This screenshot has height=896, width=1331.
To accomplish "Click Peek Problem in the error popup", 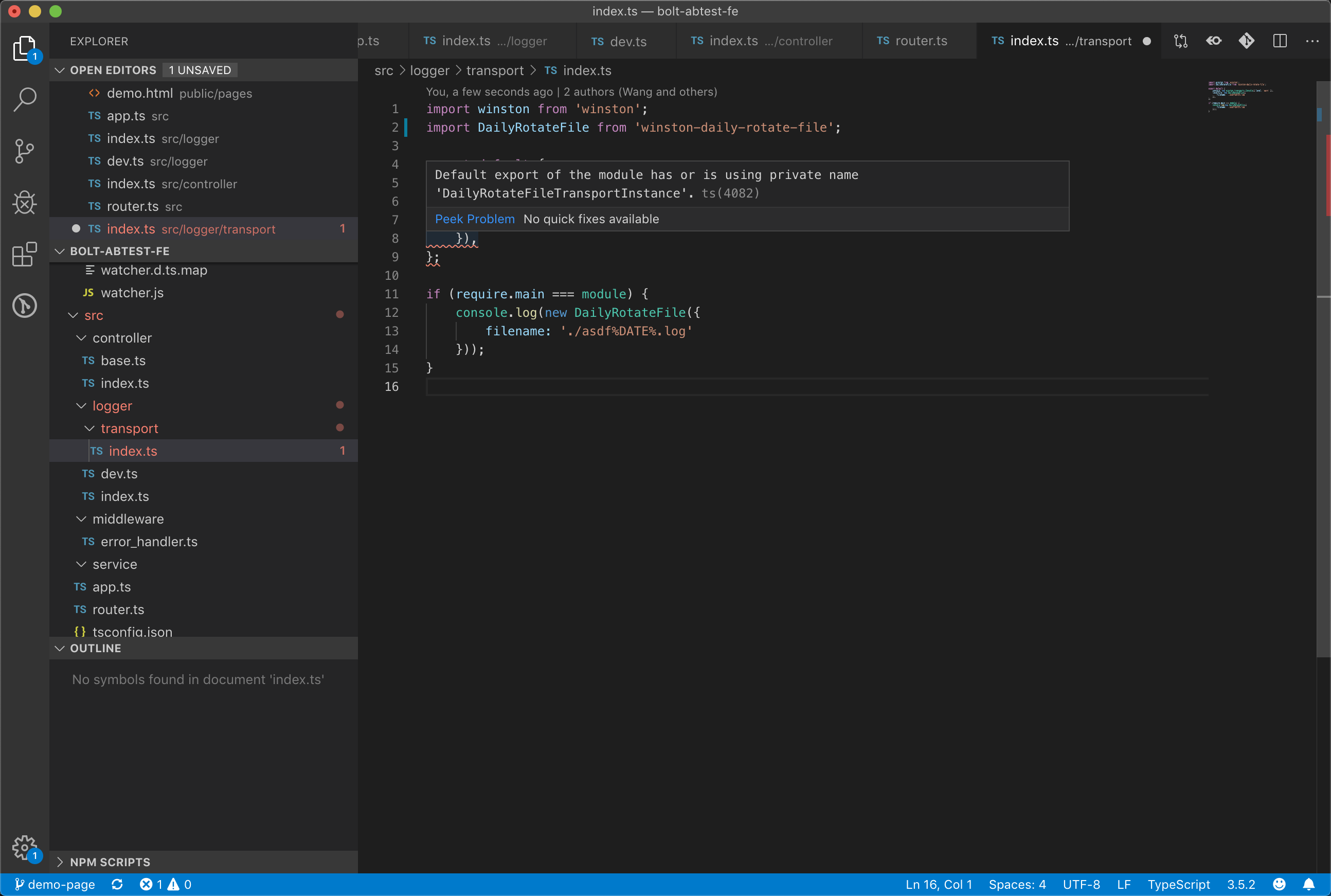I will 475,219.
